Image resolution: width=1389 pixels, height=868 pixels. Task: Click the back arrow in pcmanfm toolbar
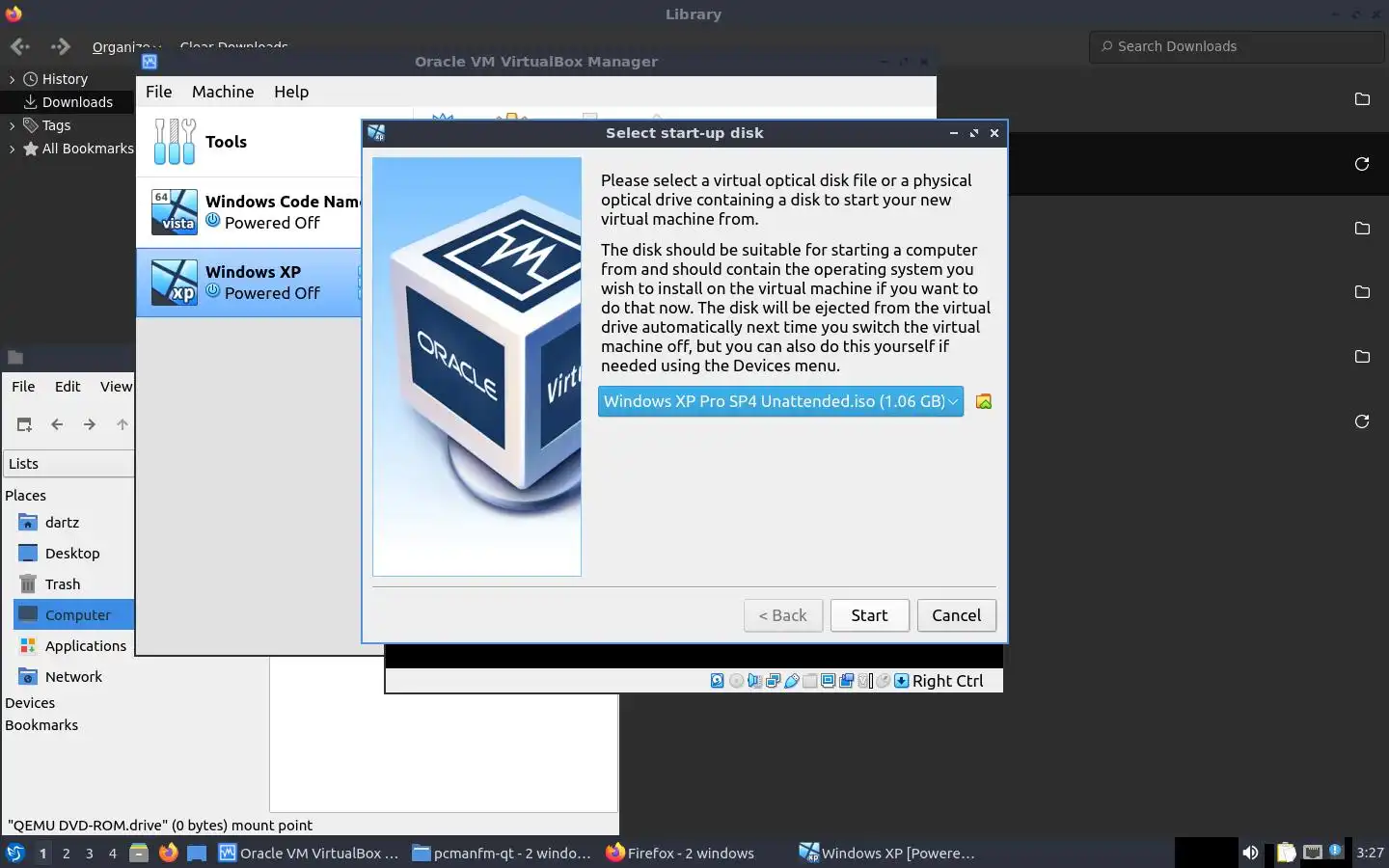(57, 424)
